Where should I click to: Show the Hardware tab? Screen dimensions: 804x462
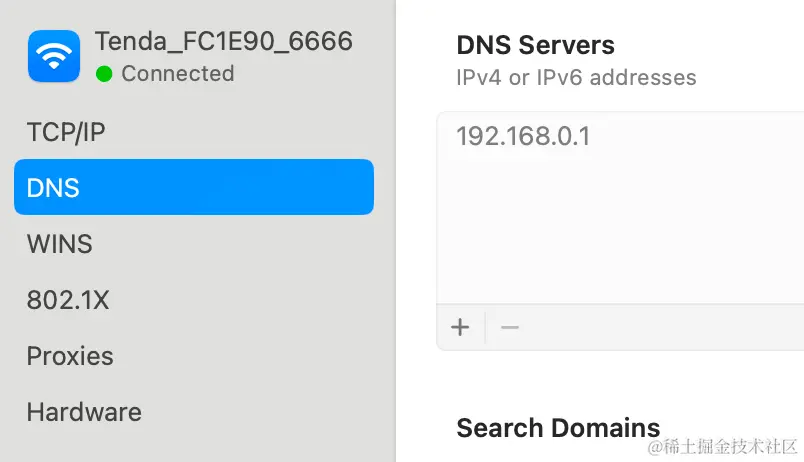coord(84,412)
